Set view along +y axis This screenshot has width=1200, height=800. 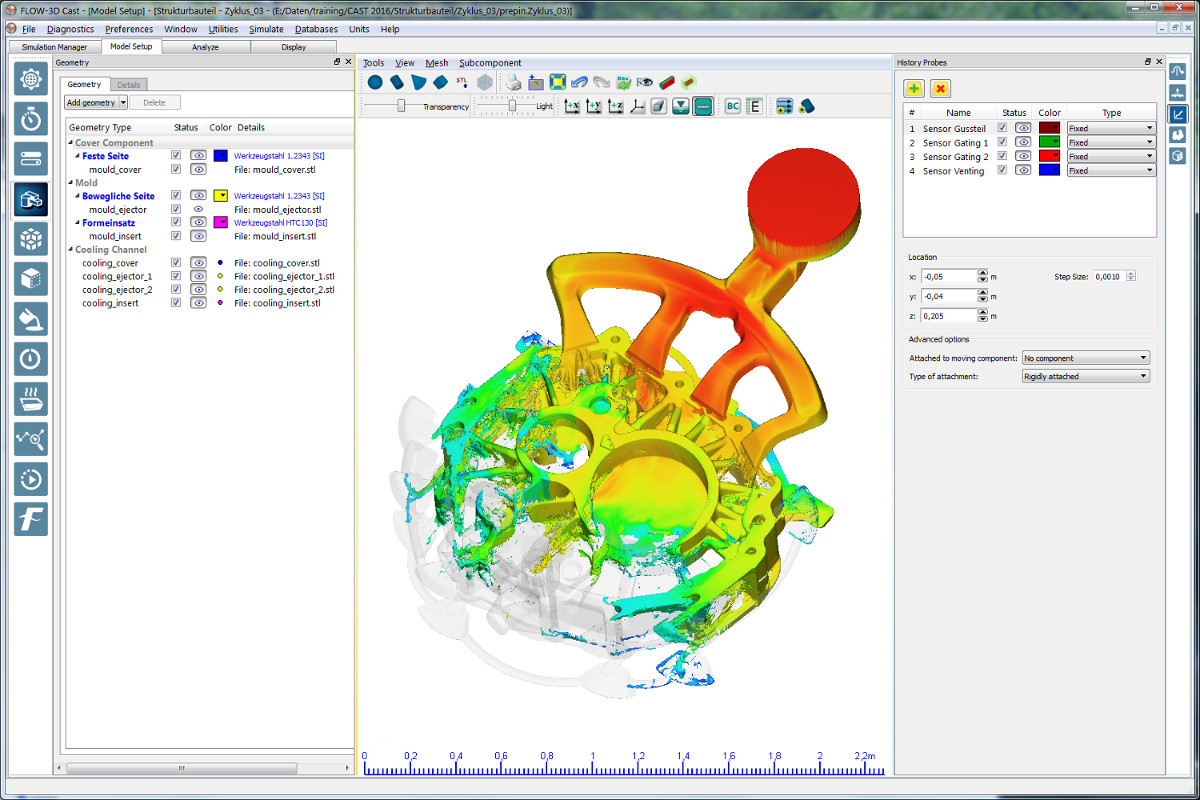click(x=594, y=106)
